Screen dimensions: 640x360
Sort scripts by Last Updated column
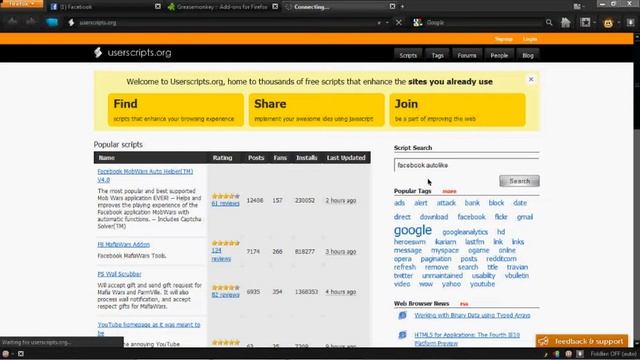click(346, 158)
